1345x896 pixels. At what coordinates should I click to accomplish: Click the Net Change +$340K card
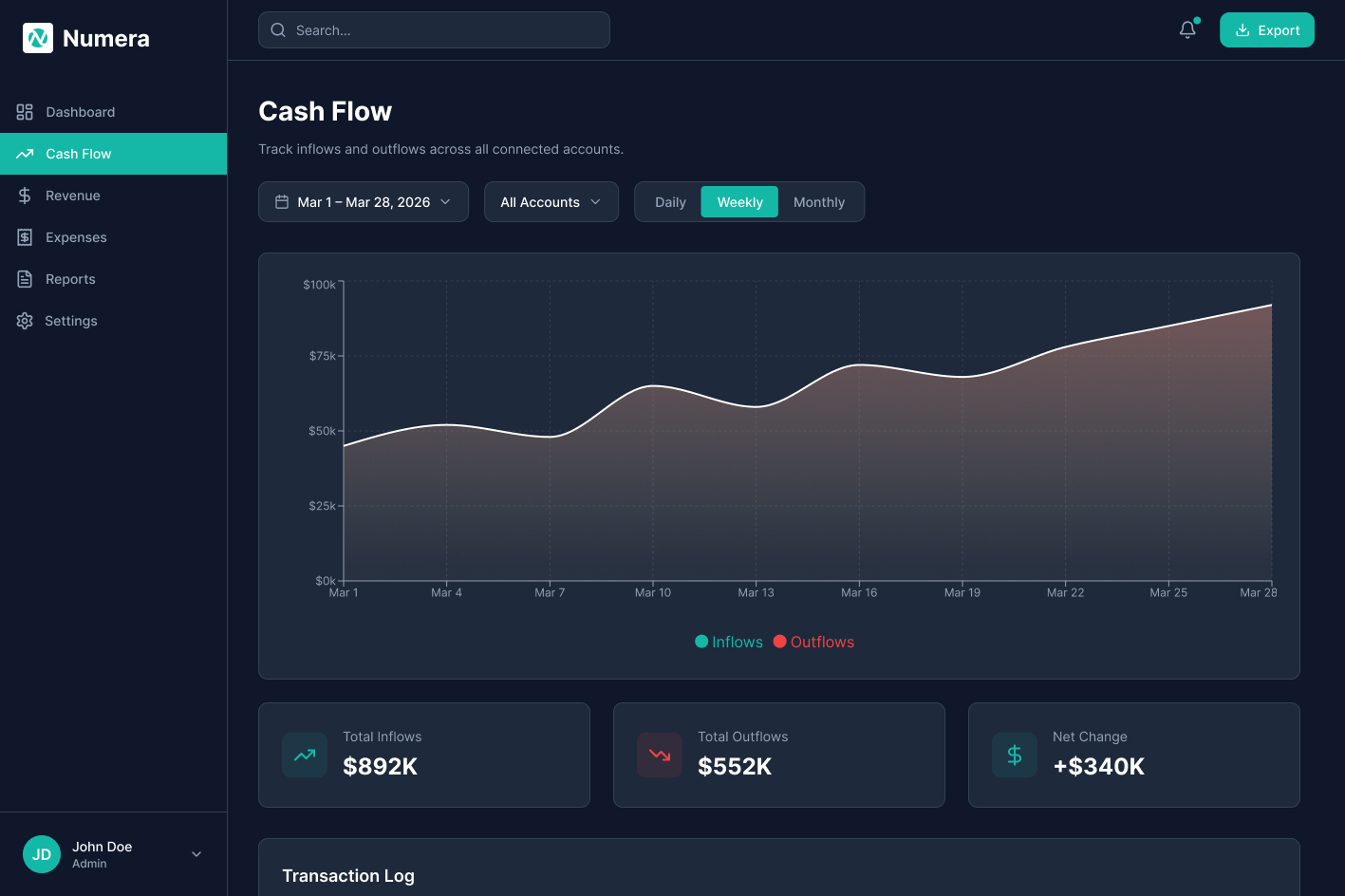[1134, 756]
